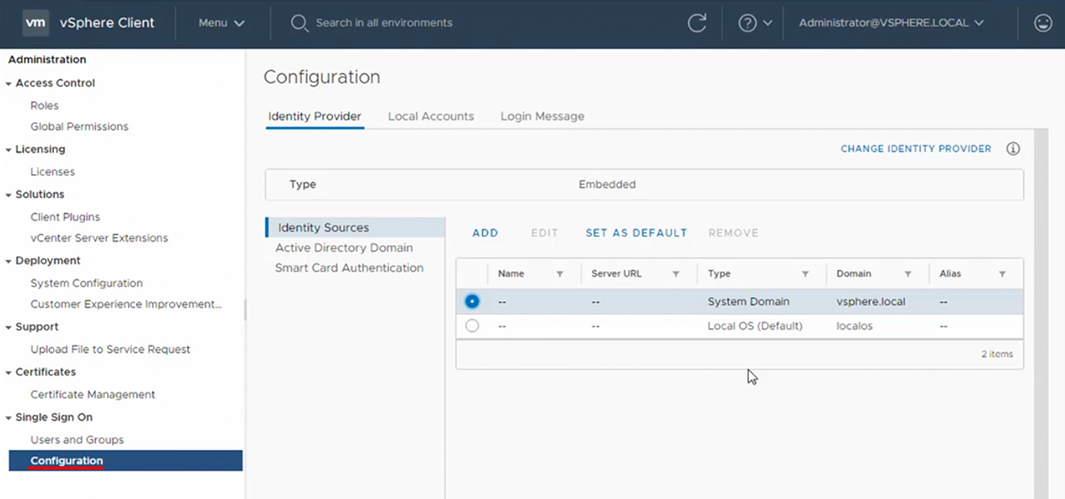
Task: Click SET AS DEFAULT button
Action: click(636, 233)
